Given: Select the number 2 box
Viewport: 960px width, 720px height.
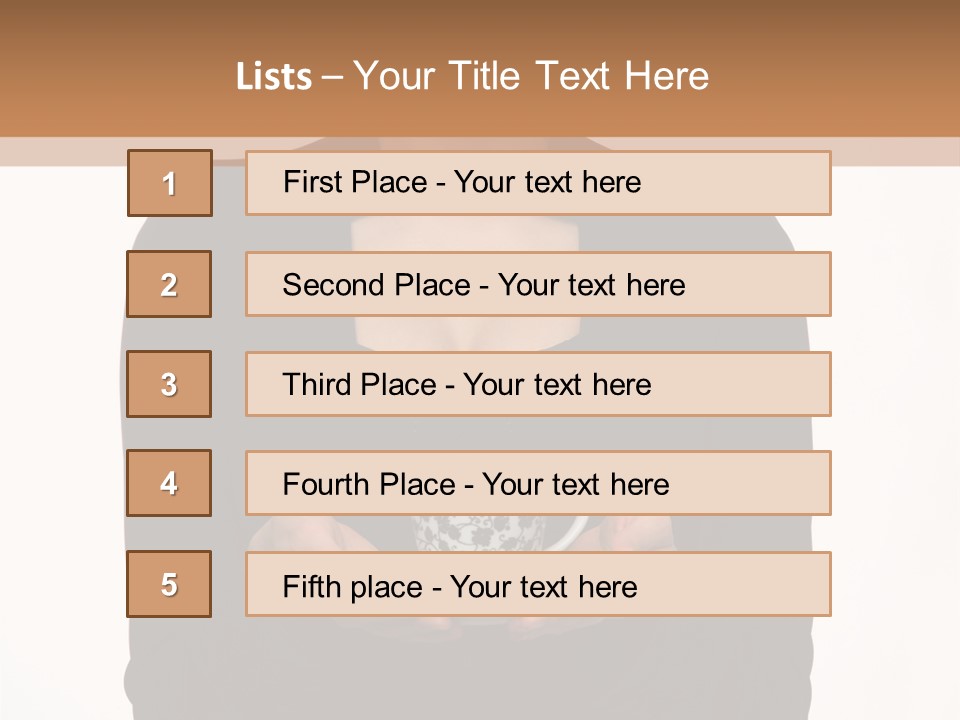Looking at the screenshot, I should click(169, 284).
